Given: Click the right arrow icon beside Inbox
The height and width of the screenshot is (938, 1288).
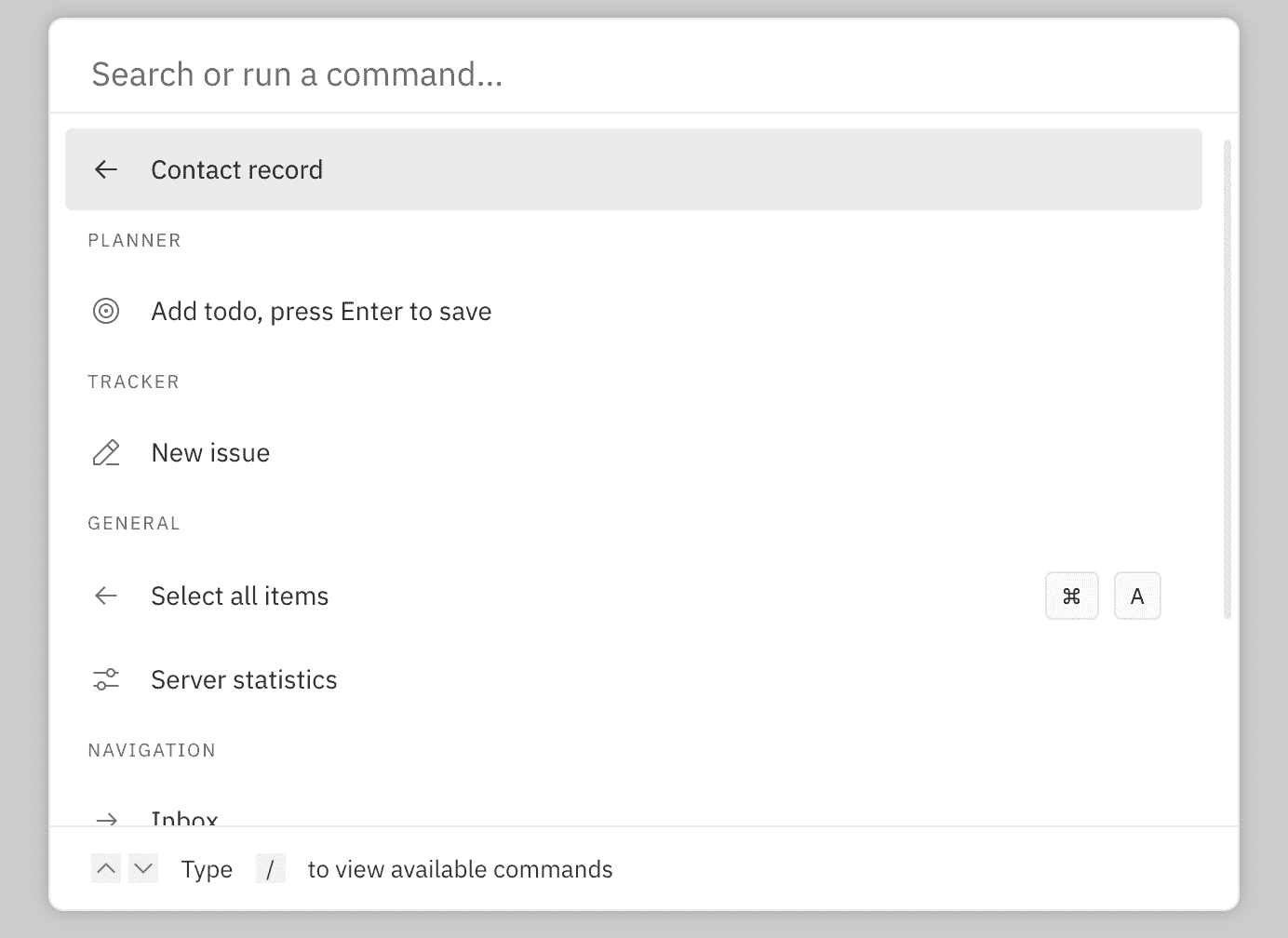Looking at the screenshot, I should [x=106, y=819].
